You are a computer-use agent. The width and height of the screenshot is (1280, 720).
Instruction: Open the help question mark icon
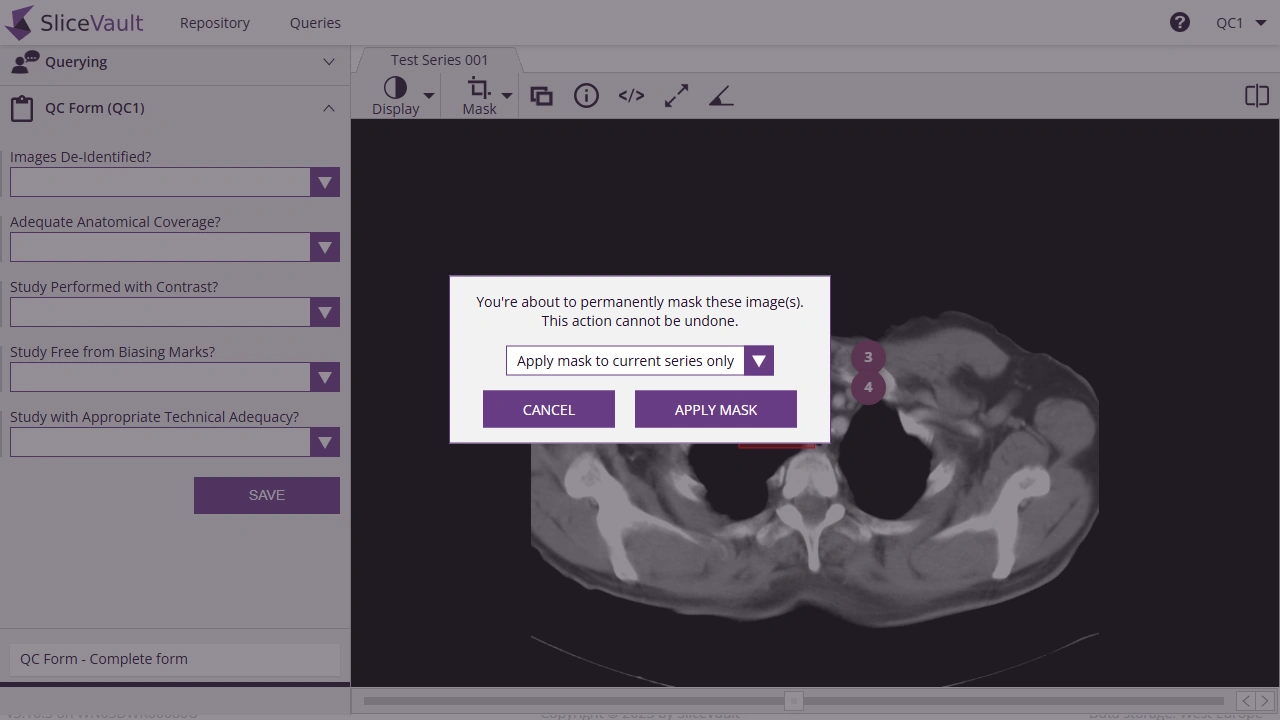[1180, 22]
